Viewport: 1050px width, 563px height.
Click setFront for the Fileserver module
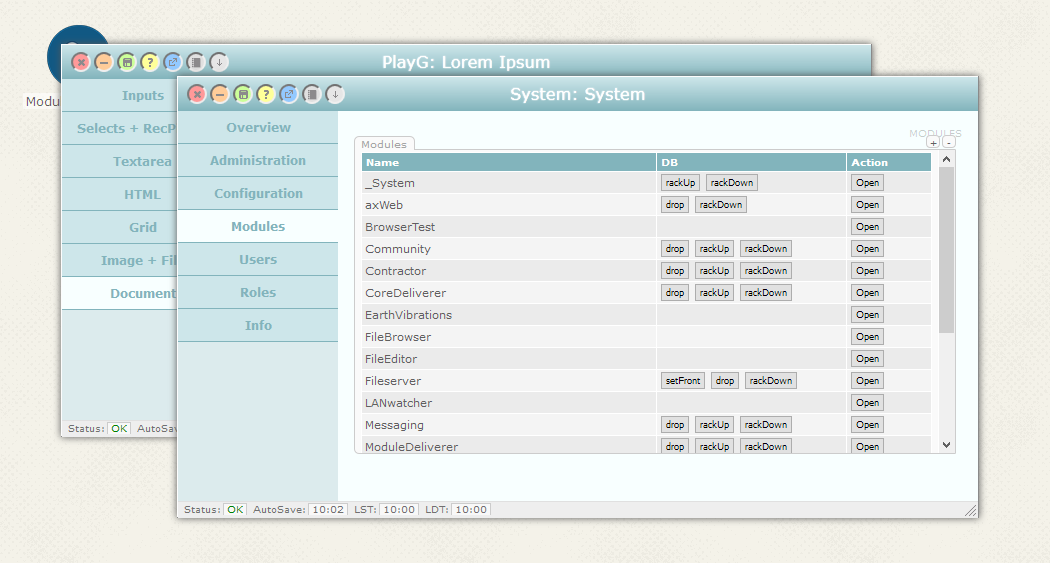click(x=683, y=381)
